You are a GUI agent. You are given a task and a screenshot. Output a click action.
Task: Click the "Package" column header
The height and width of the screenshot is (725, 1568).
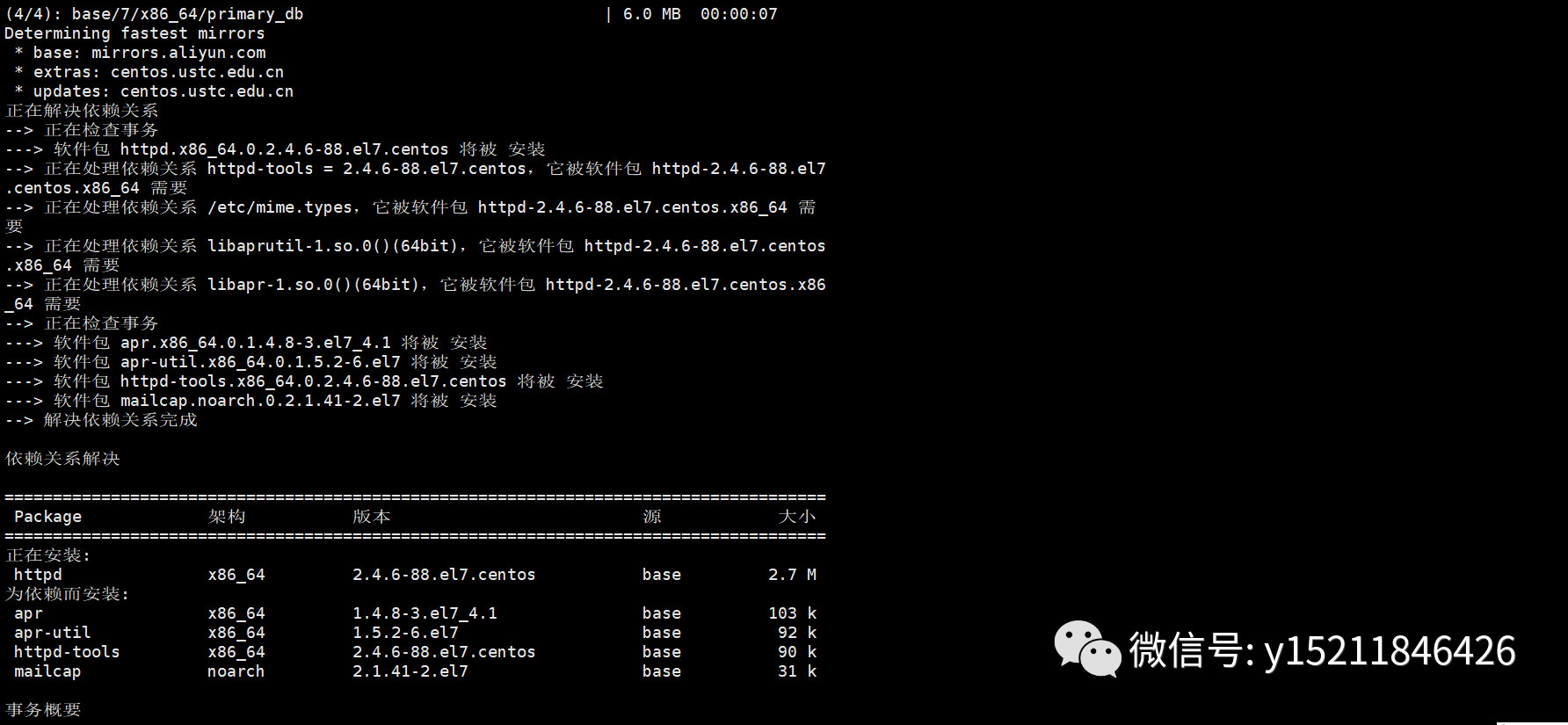click(47, 517)
